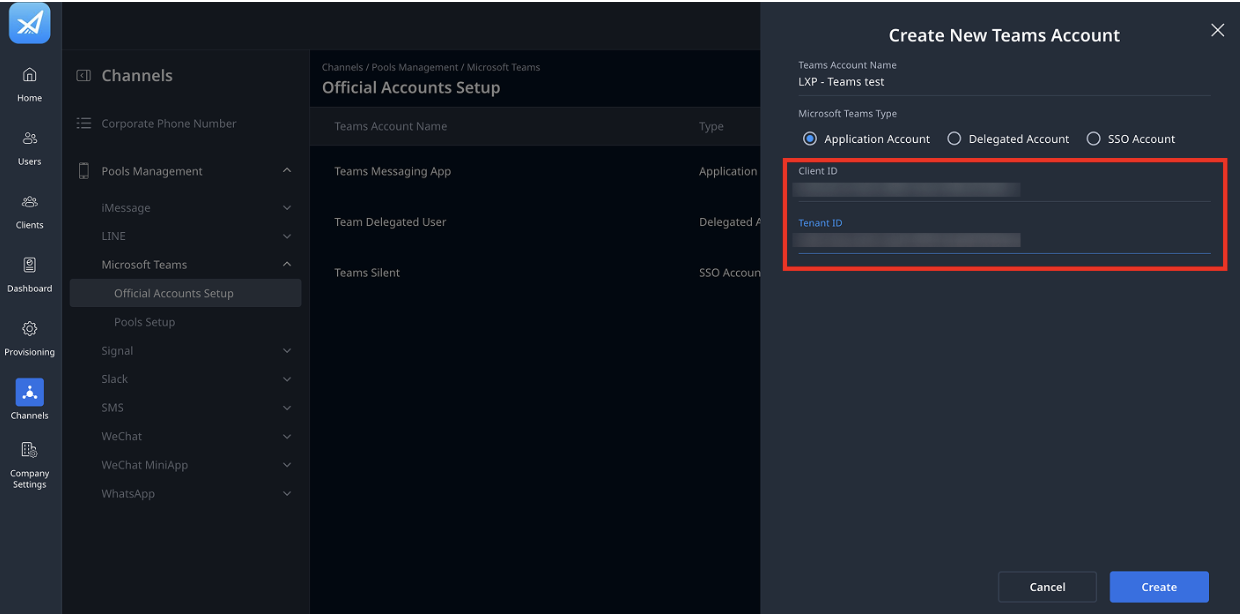Collapse the Microsoft Teams chevron
This screenshot has width=1240, height=614.
click(x=287, y=264)
